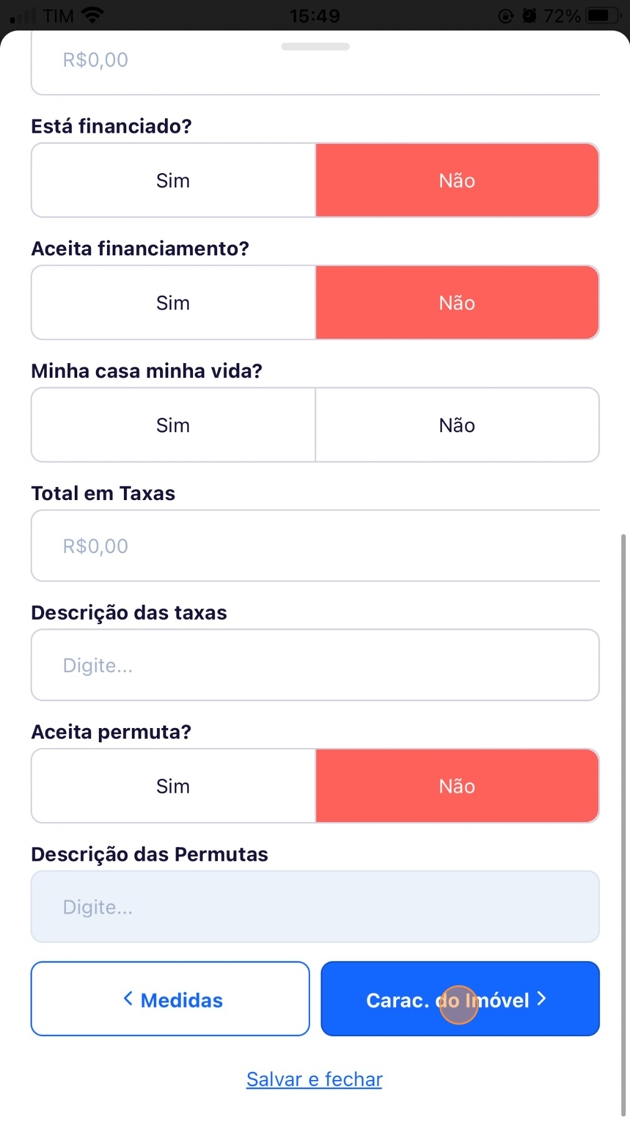Continue to Carac. do Imóvel

pyautogui.click(x=459, y=999)
